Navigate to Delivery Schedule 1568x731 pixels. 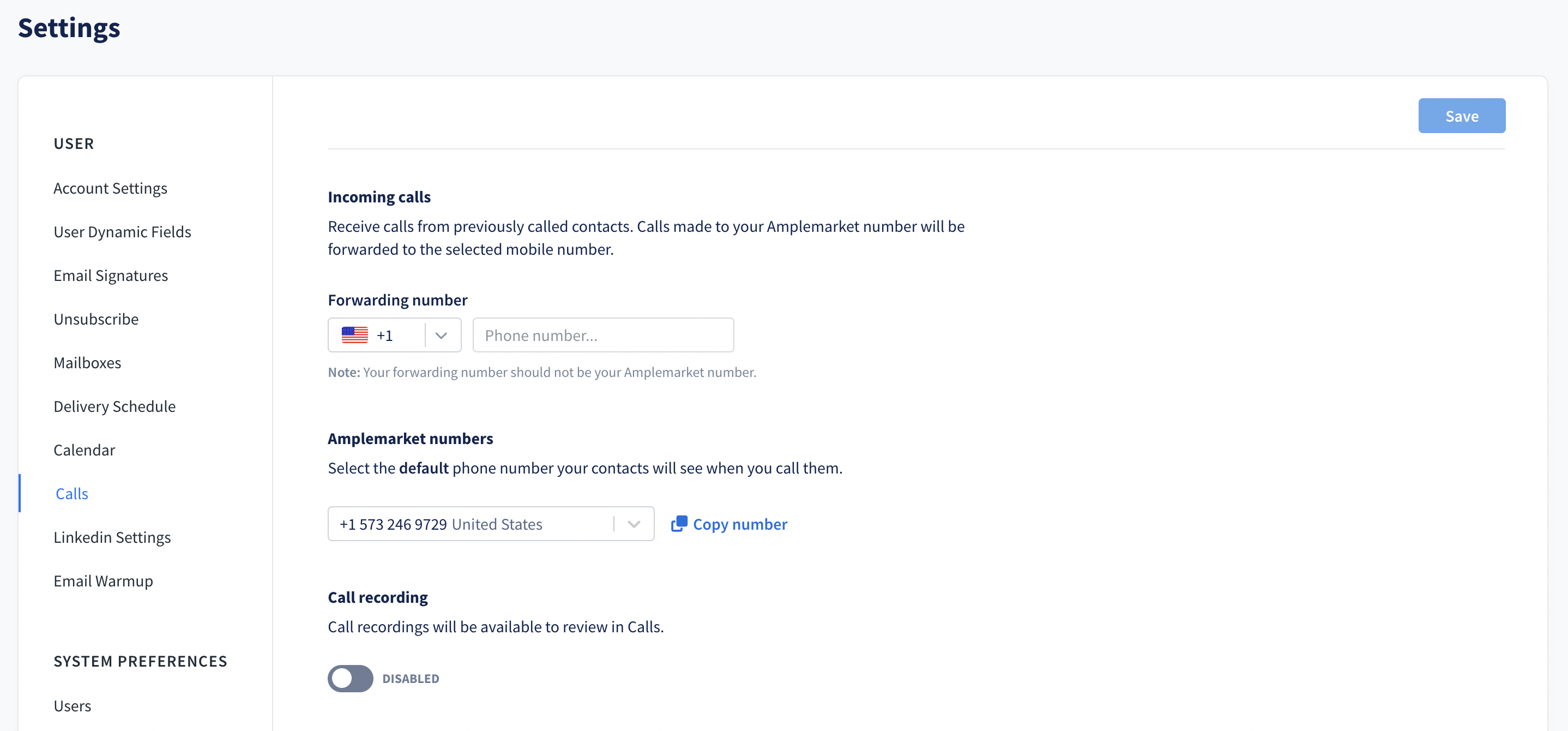pos(114,406)
